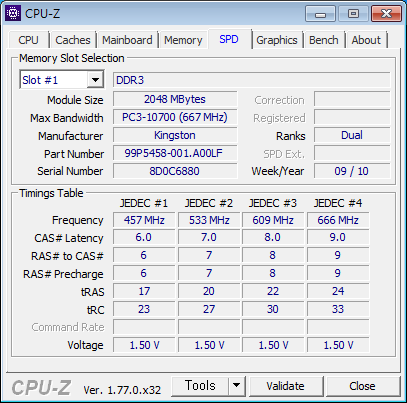Screen dimensions: 407x403
Task: Open the Tools dropdown arrow
Action: [237, 385]
